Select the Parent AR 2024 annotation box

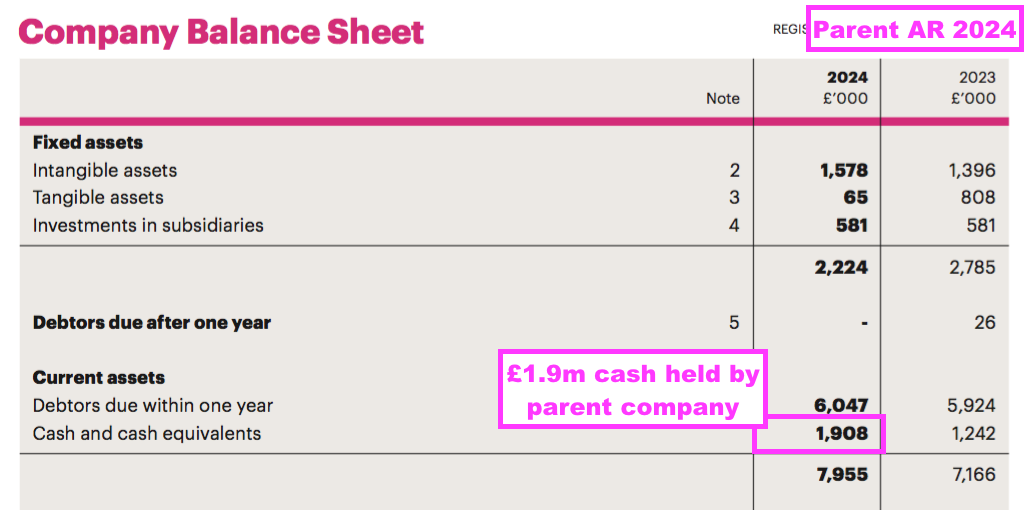[915, 29]
